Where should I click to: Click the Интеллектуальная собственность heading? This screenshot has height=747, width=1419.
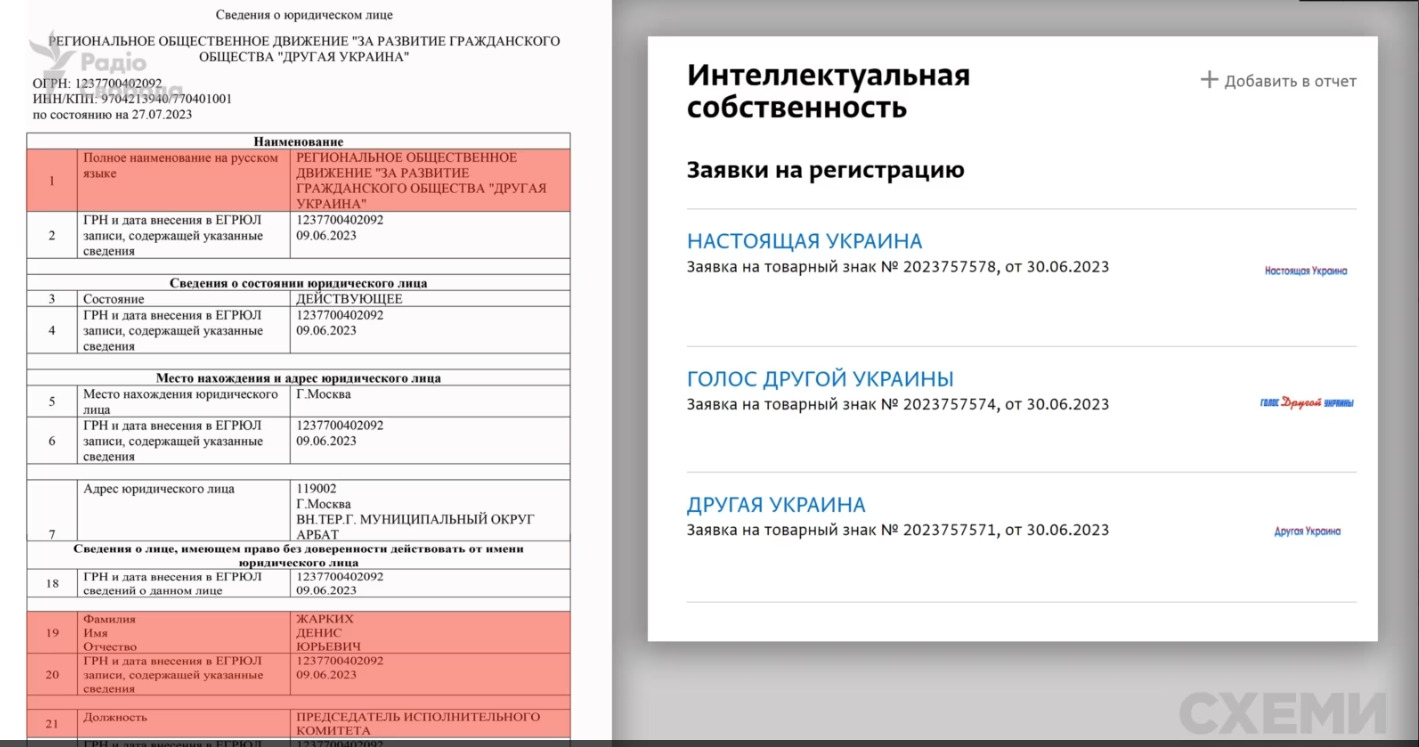pos(828,91)
